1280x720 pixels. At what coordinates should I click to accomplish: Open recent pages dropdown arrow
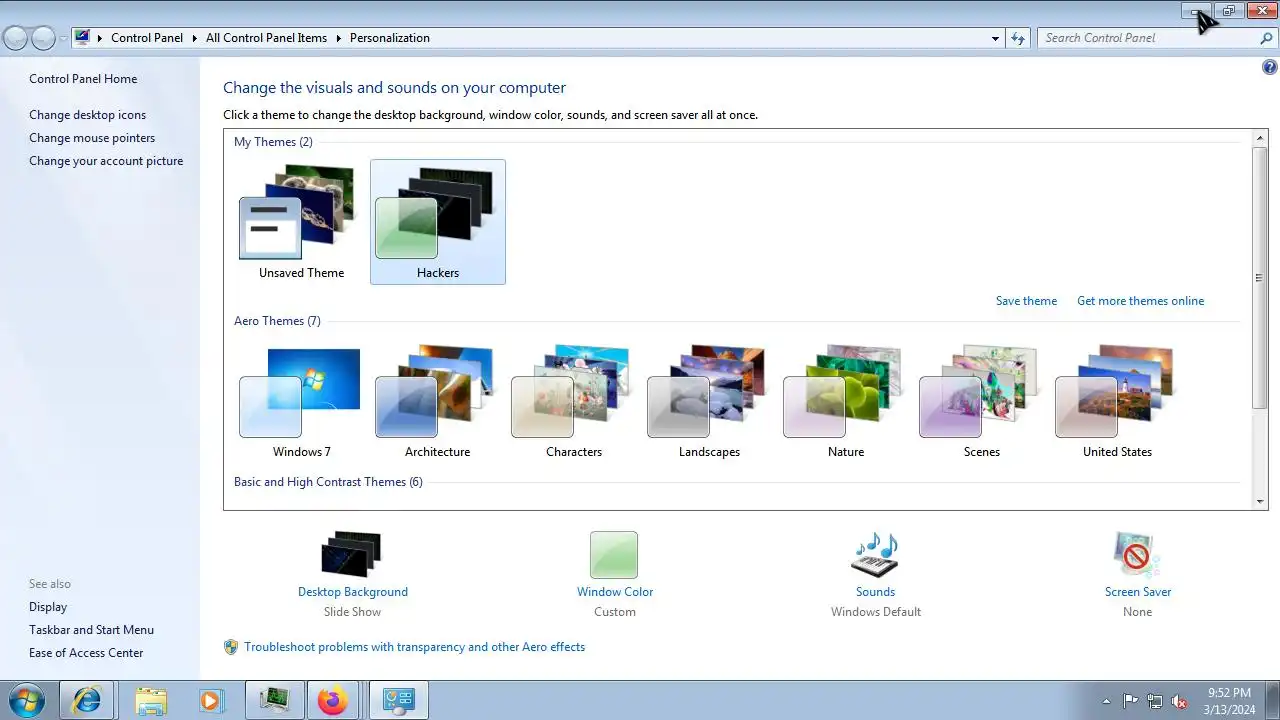click(64, 39)
